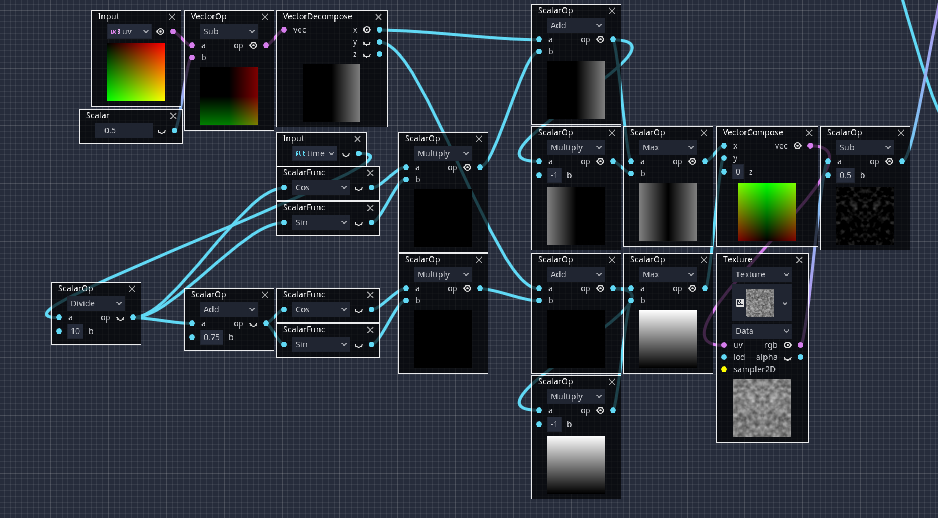Click the yellow sampler2D port on Texture

point(723,369)
